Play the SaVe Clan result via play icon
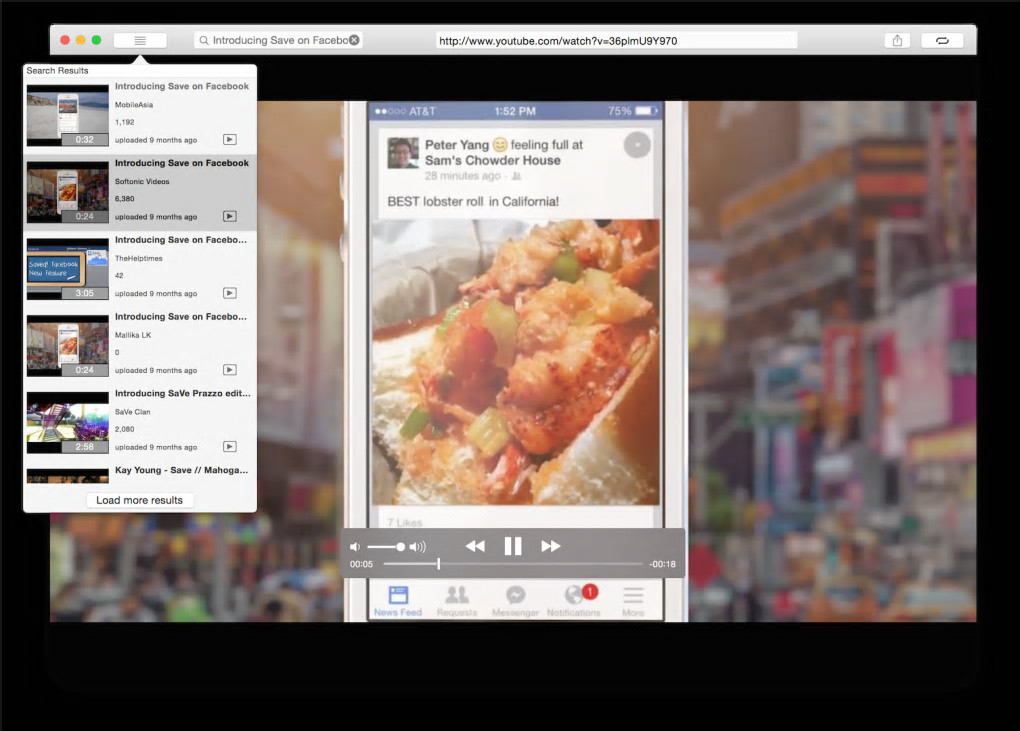The height and width of the screenshot is (731, 1020). point(230,446)
